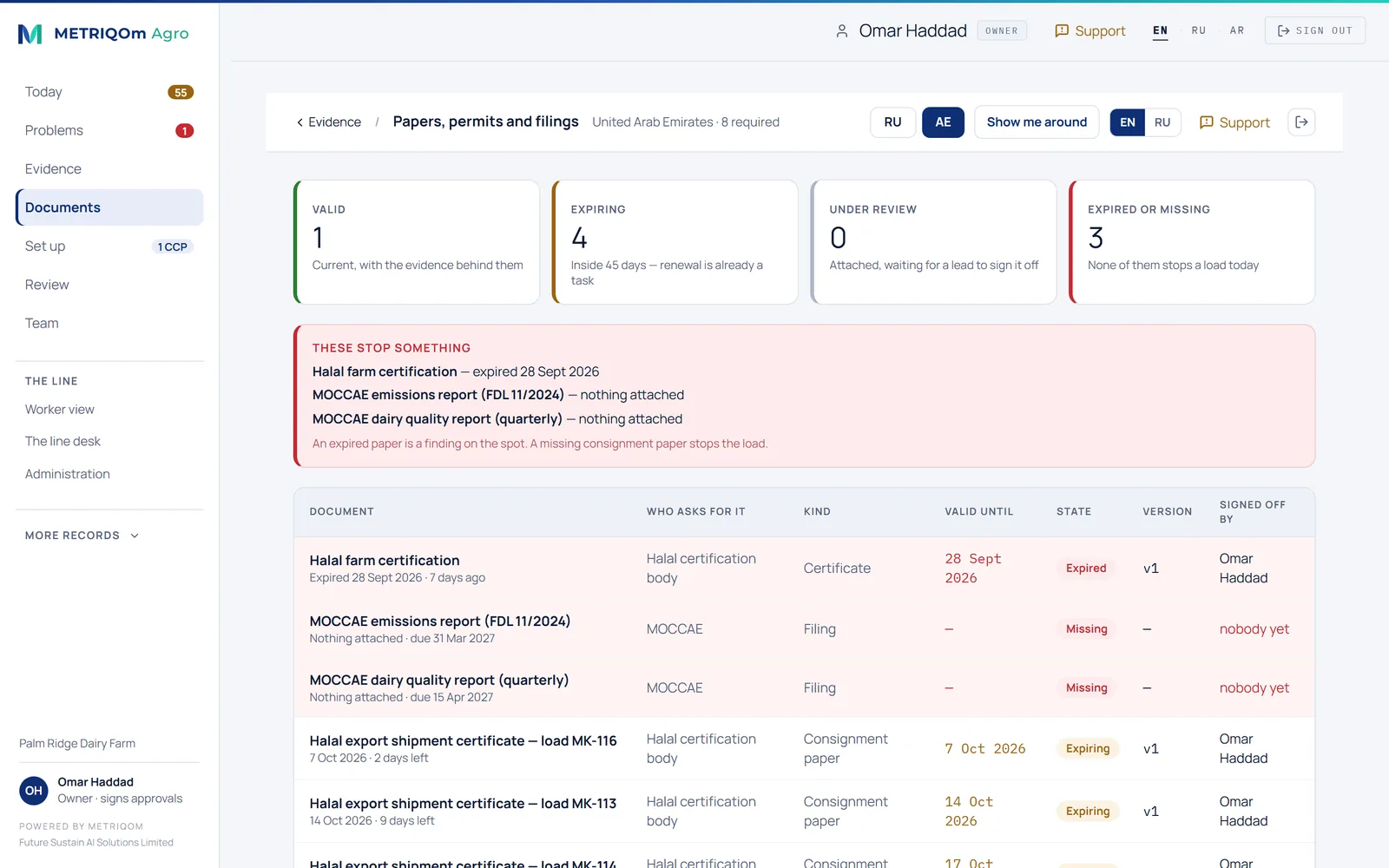Open Support in the top header
Viewport: 1389px width, 868px height.
coord(1089,31)
